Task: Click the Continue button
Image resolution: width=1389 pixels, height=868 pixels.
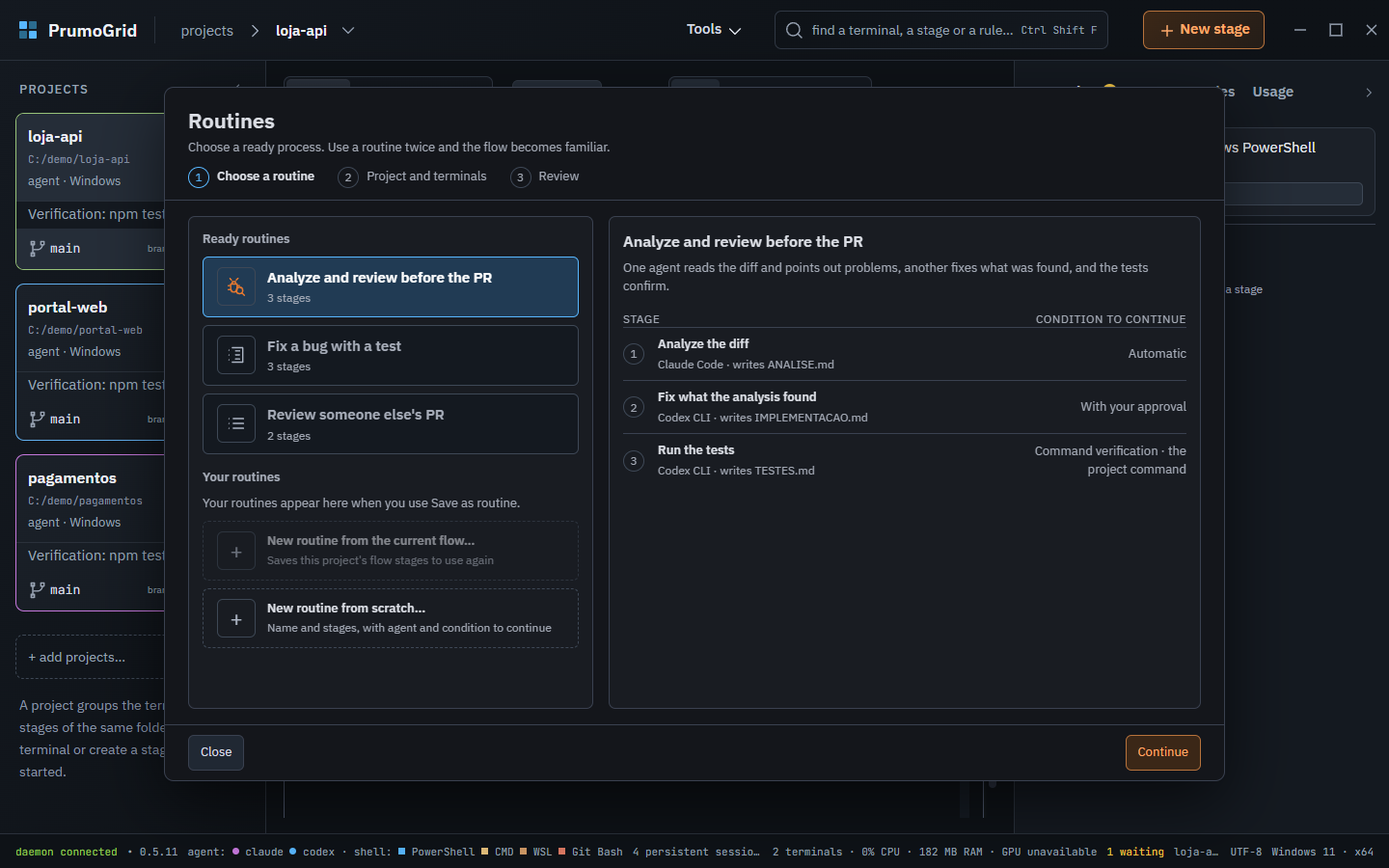Action: (x=1163, y=752)
